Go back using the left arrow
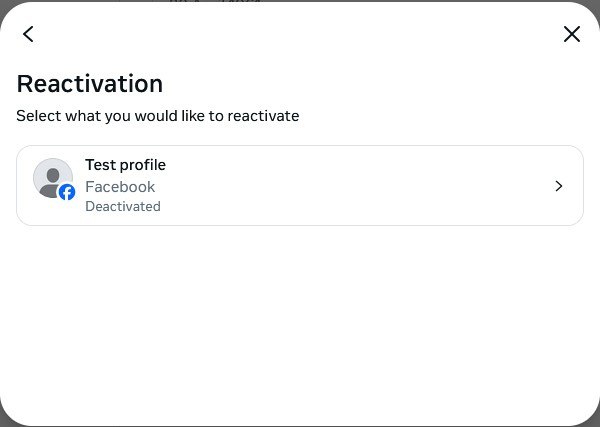The height and width of the screenshot is (427, 600). coord(28,34)
